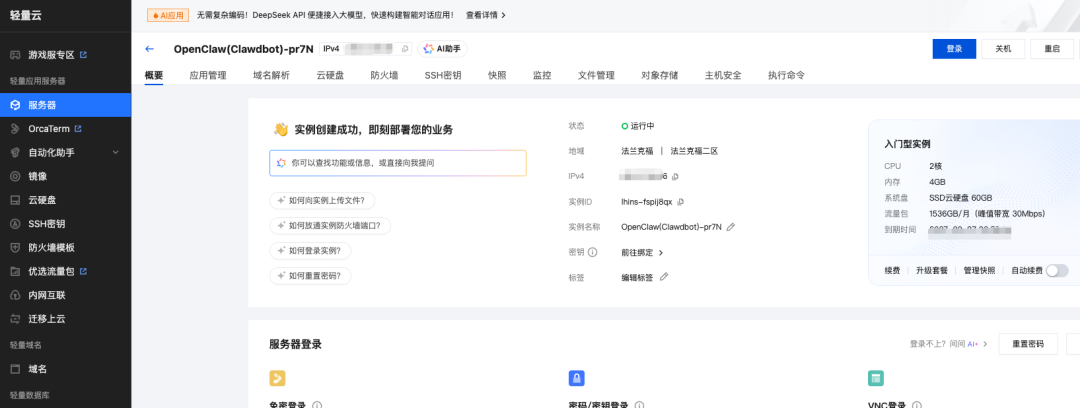Viewport: 1080px width, 408px height.
Task: Click the blue 密码/密钥登录 lock icon
Action: click(x=577, y=378)
